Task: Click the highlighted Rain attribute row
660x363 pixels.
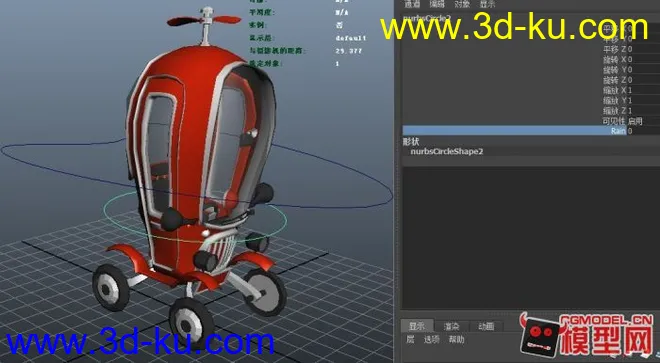Action: (514, 131)
